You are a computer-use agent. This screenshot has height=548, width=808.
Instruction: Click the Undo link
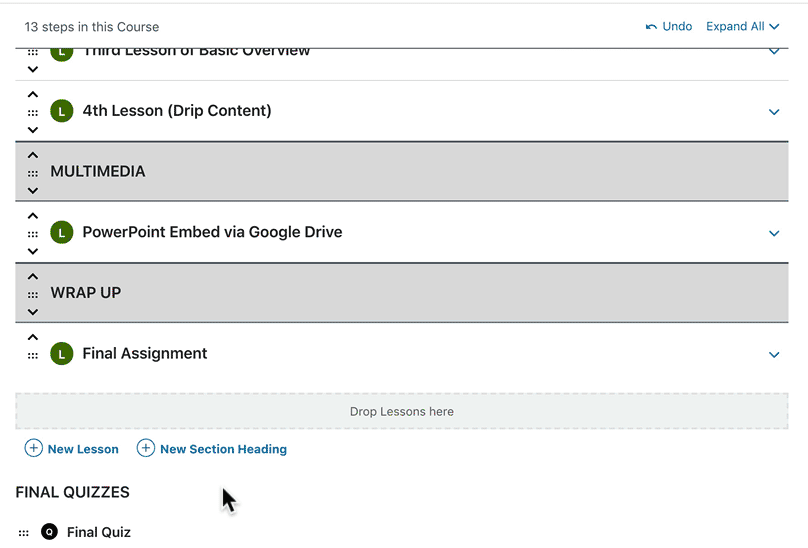[669, 27]
